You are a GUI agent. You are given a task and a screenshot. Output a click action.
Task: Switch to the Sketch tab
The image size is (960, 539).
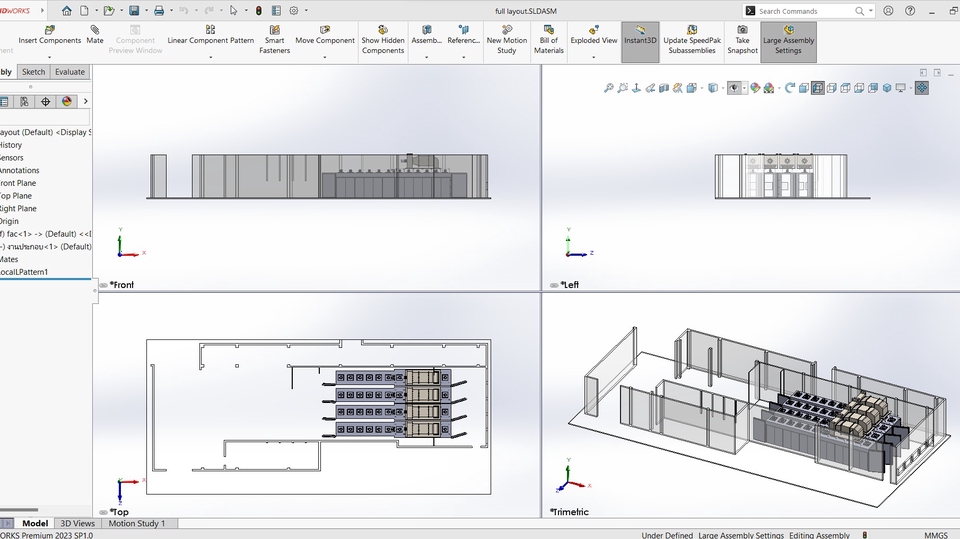click(x=33, y=72)
